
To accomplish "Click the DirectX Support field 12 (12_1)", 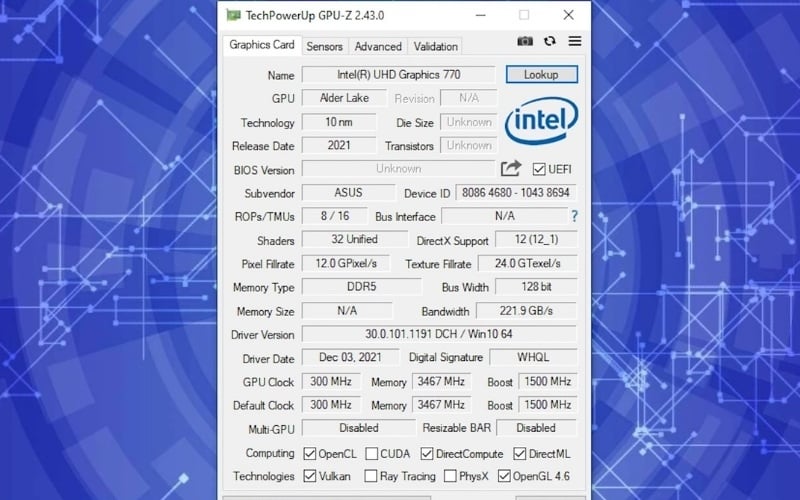I will 536,239.
